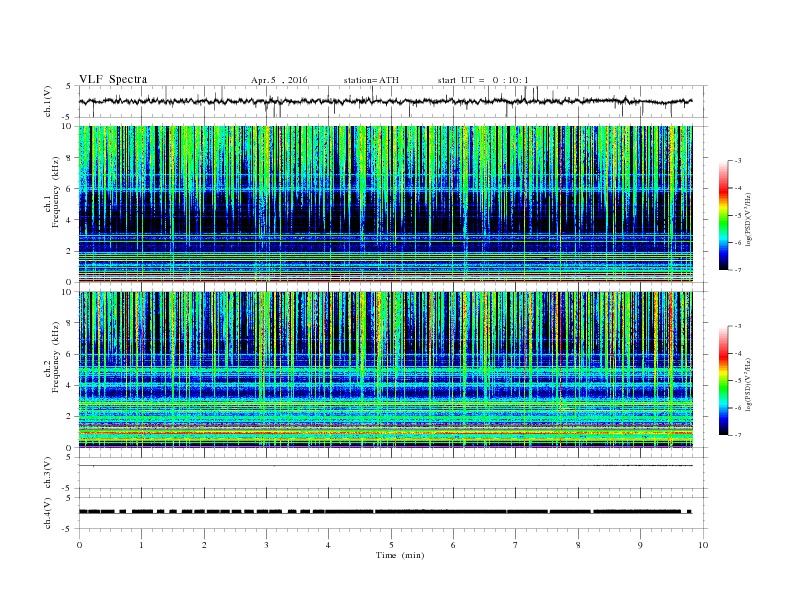
Task: Click time axis tick label "9"
Action: 640,545
